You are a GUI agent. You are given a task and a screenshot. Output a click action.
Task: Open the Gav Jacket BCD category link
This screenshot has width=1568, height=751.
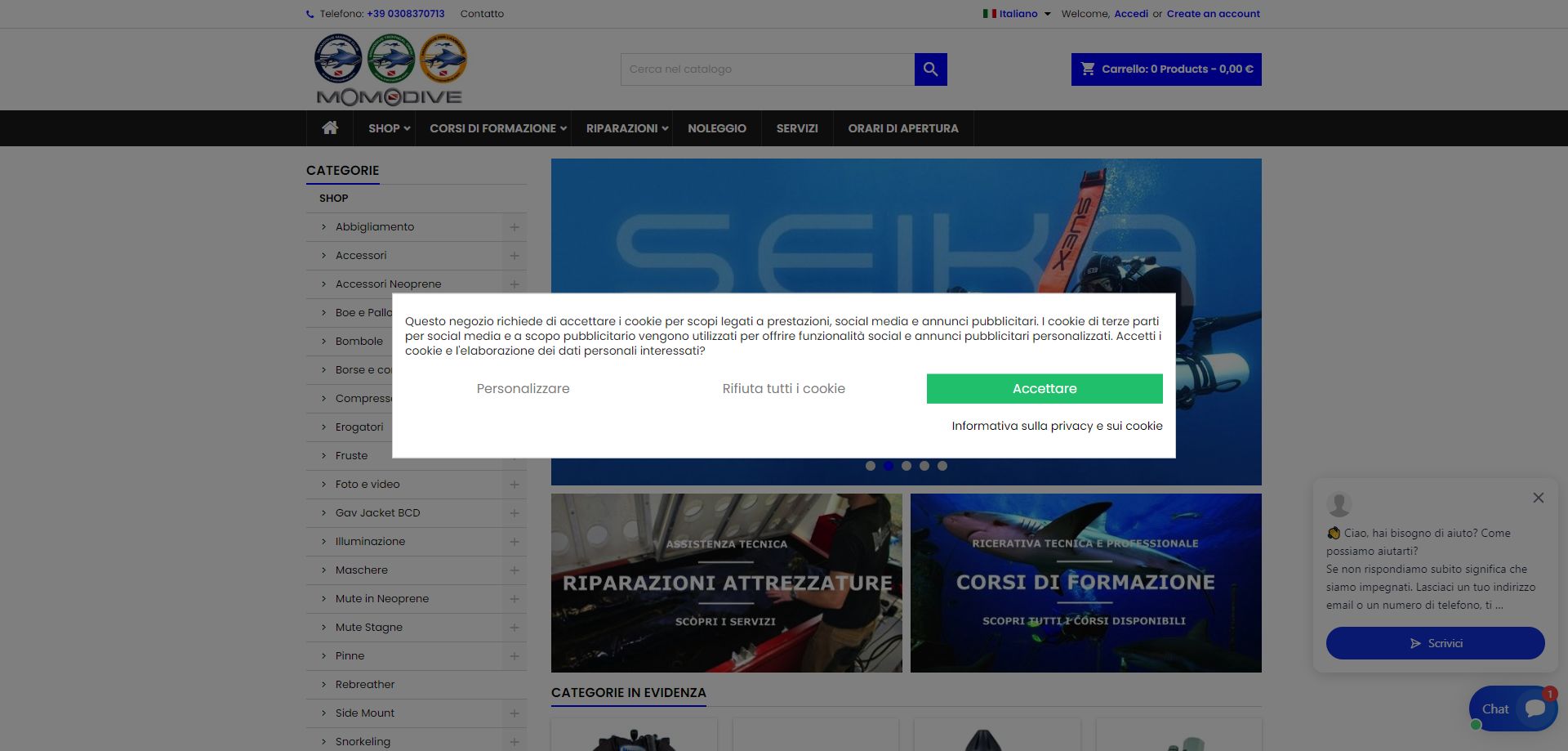pyautogui.click(x=378, y=513)
